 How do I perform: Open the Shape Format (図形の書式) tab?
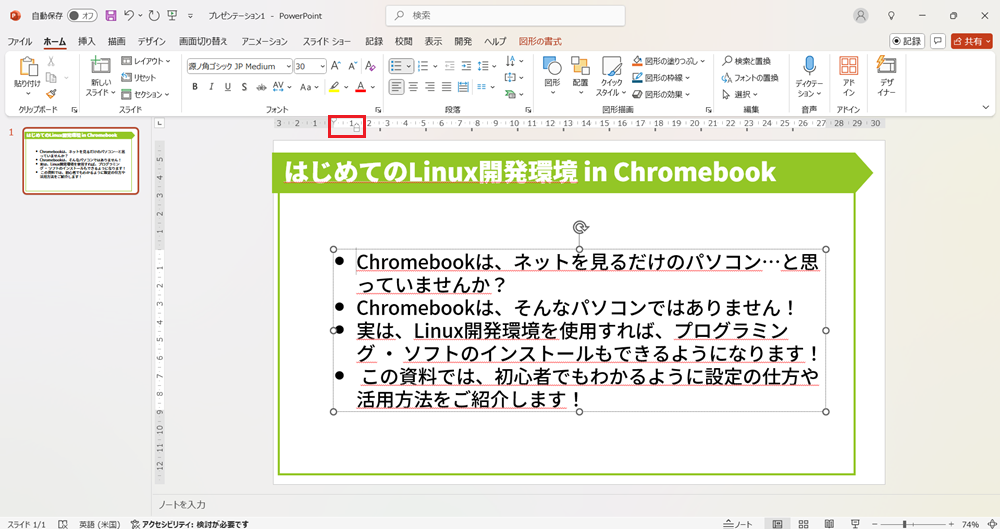540,41
